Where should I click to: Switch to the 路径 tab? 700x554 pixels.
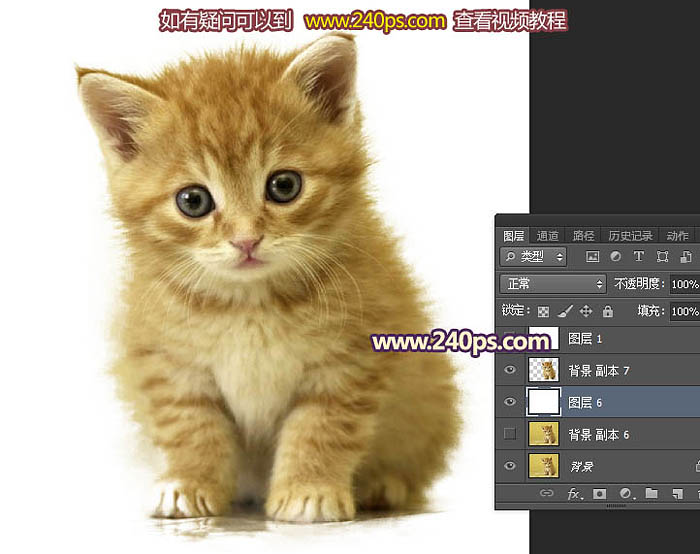point(583,235)
